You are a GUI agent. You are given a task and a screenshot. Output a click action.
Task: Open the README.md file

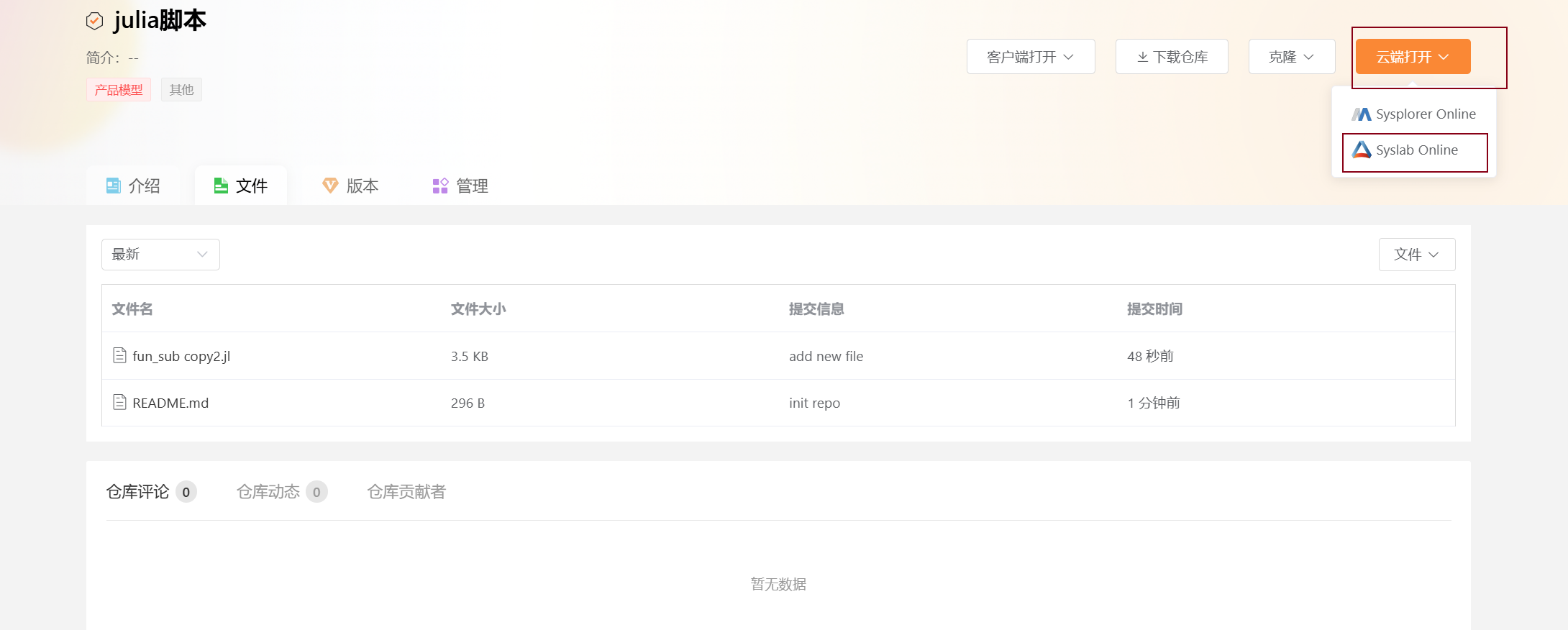(x=170, y=403)
